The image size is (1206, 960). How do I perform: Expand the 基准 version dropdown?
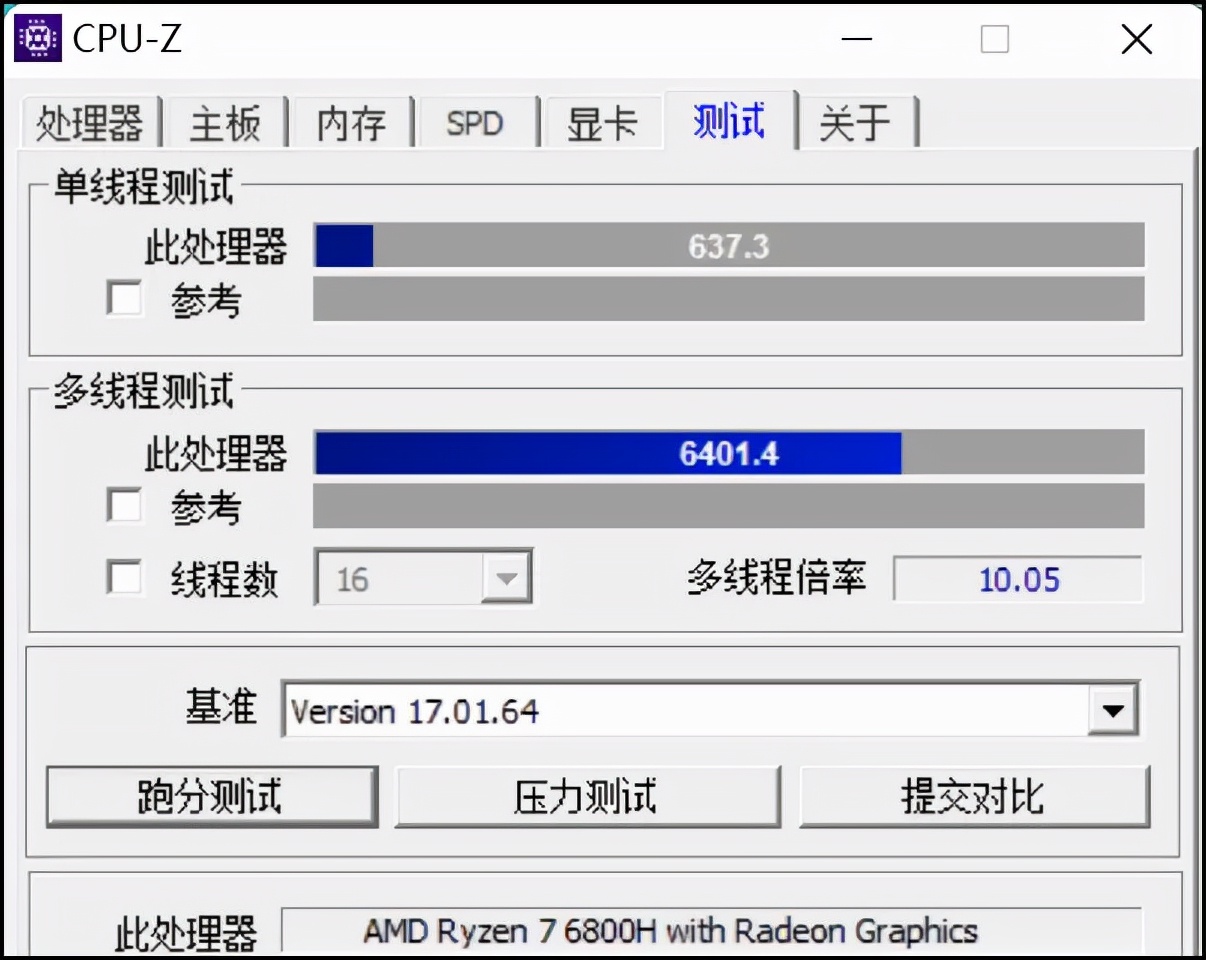[x=1113, y=710]
